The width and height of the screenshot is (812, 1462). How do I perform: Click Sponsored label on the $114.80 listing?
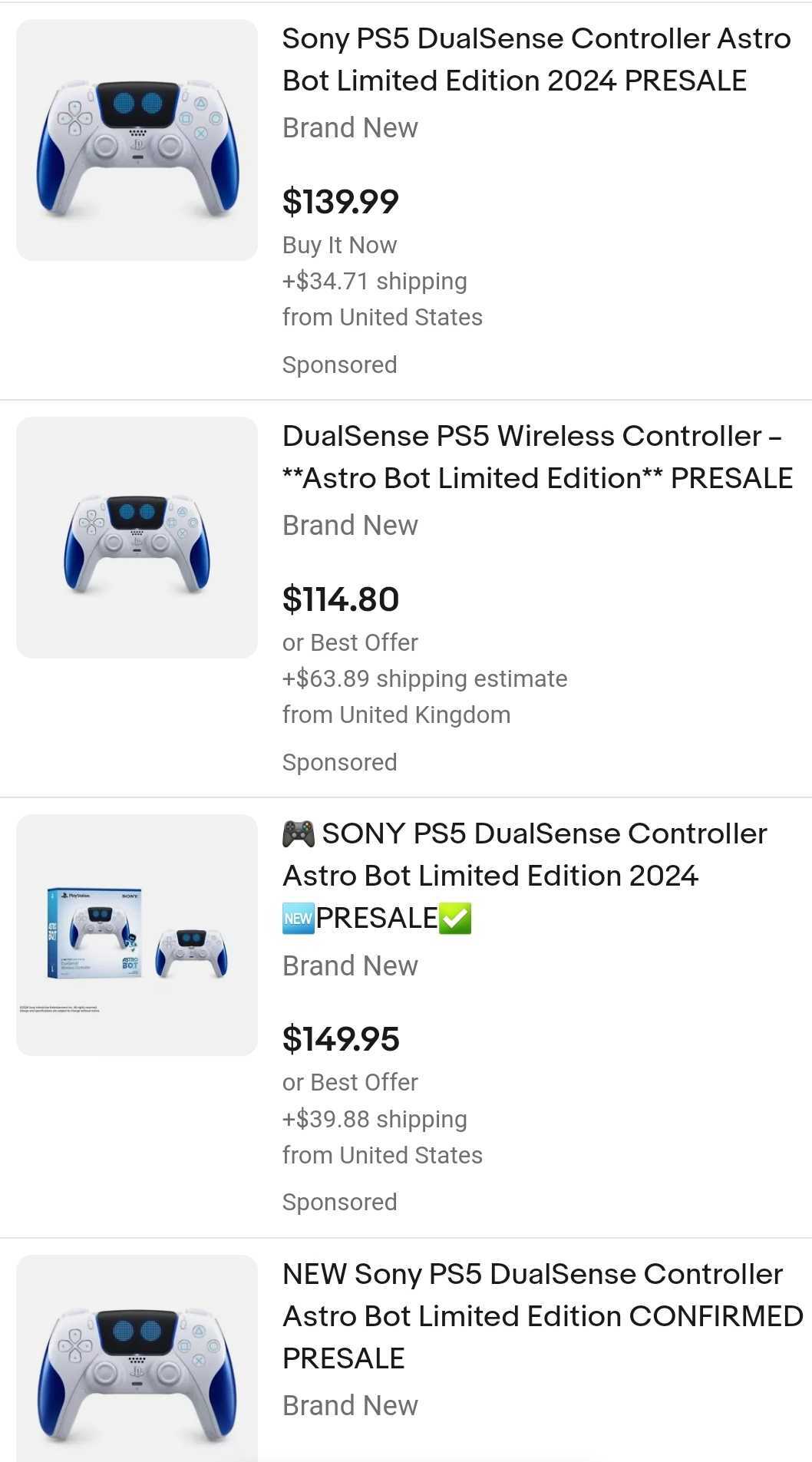(x=339, y=761)
